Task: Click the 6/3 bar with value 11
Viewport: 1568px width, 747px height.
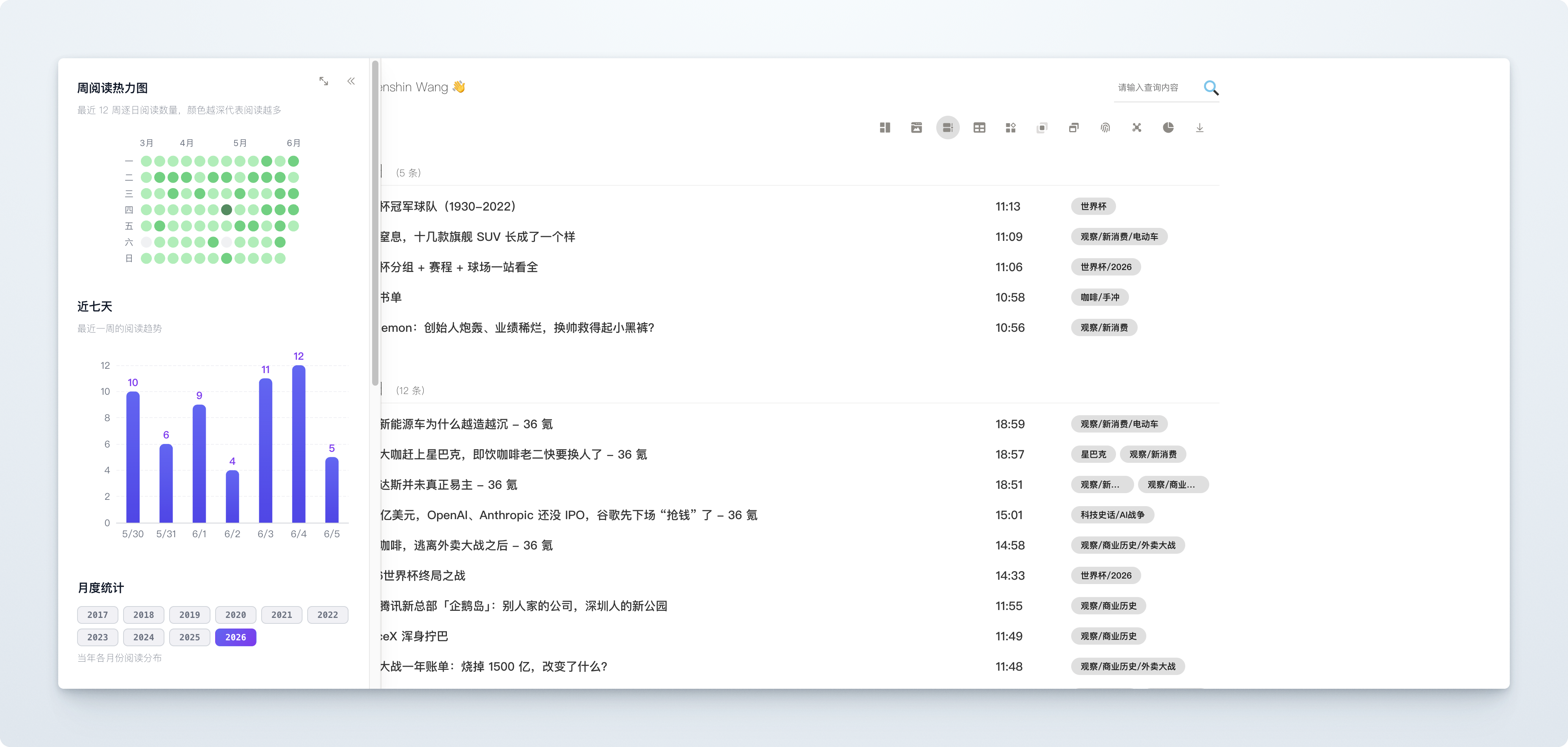Action: pyautogui.click(x=266, y=451)
